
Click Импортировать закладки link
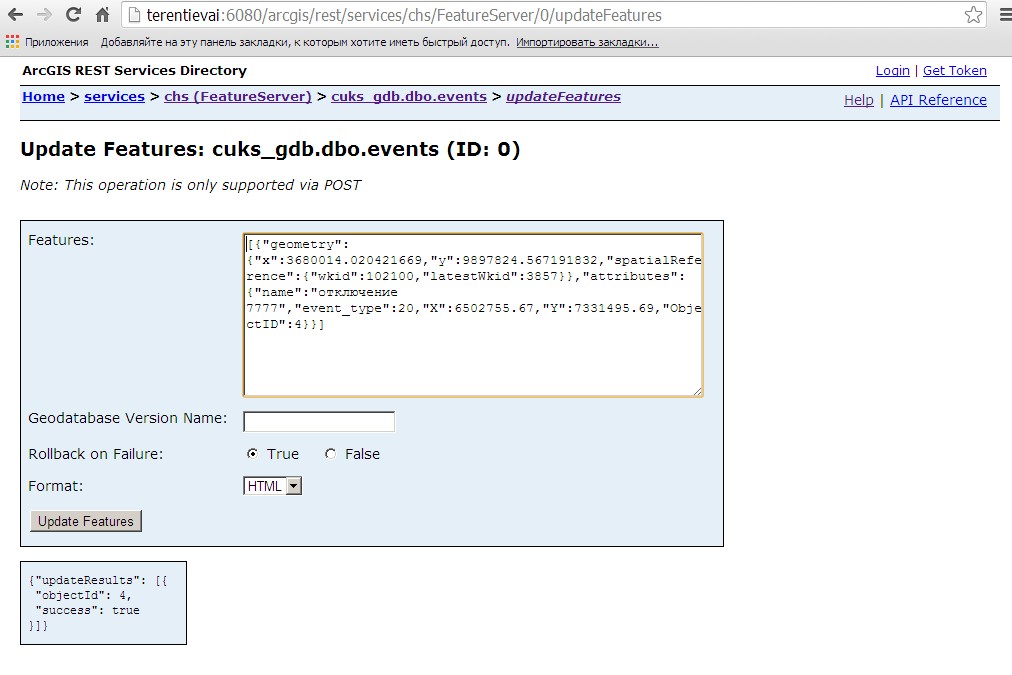coord(587,43)
